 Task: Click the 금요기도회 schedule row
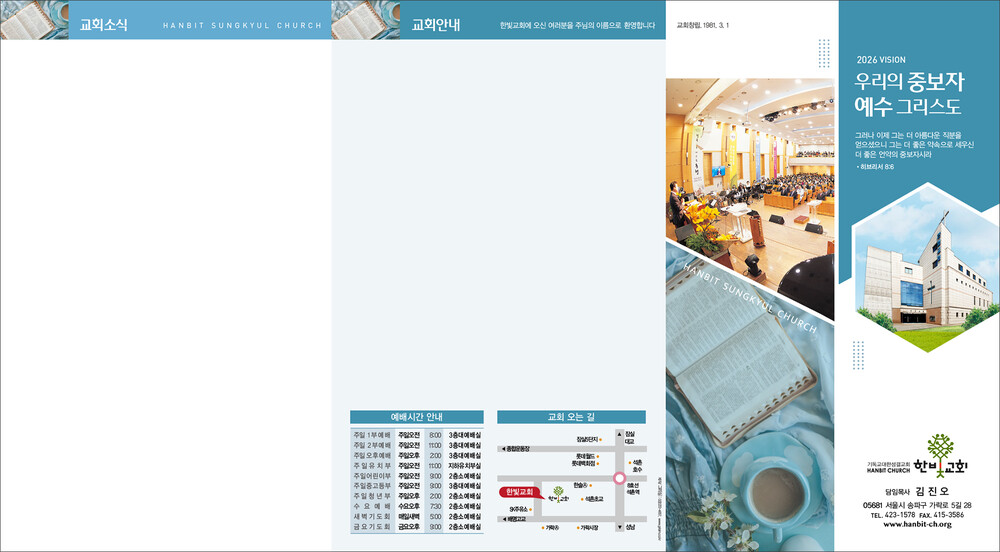[x=416, y=526]
